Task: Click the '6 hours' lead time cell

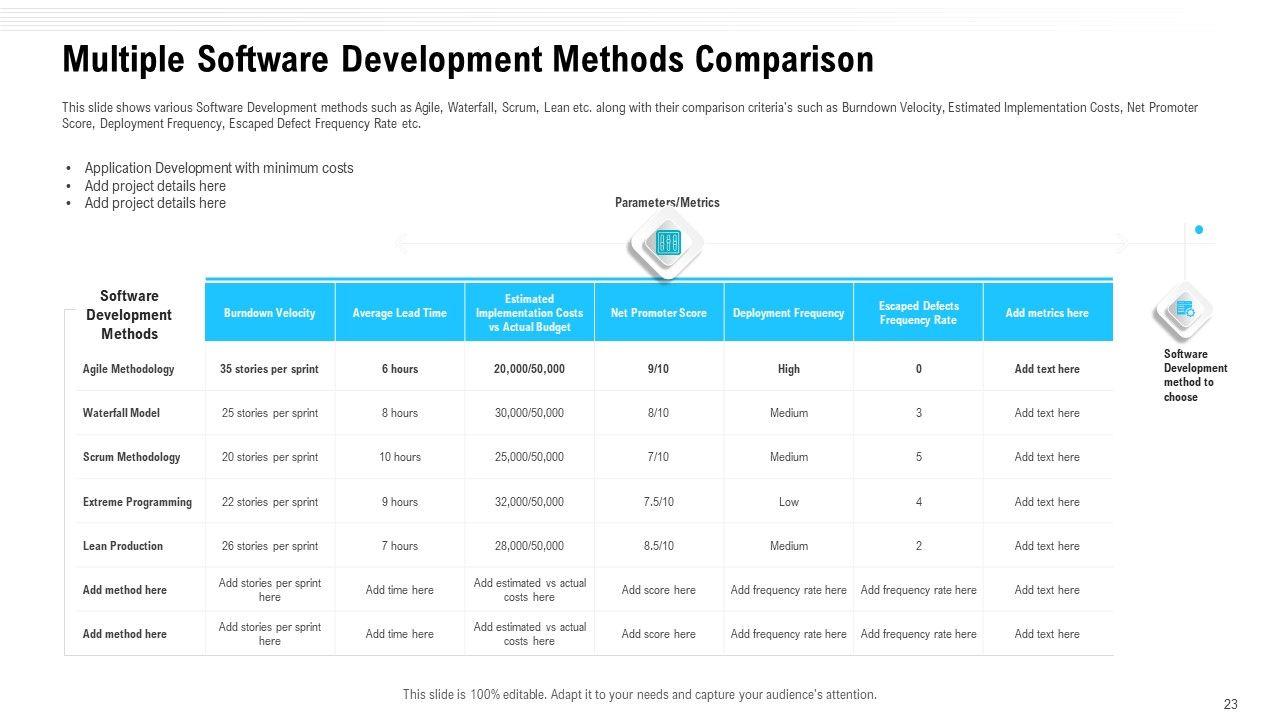Action: (400, 369)
